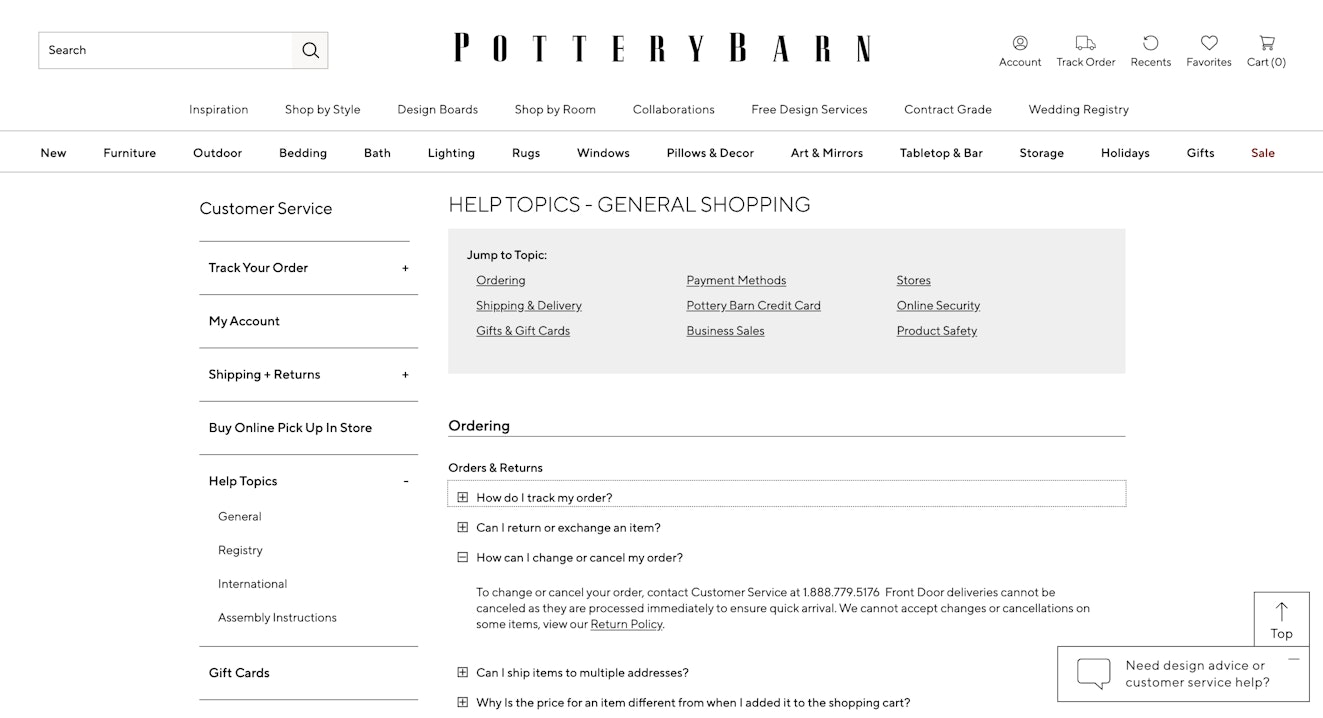This screenshot has height=718, width=1323.
Task: Open the Recents history icon
Action: [x=1150, y=43]
